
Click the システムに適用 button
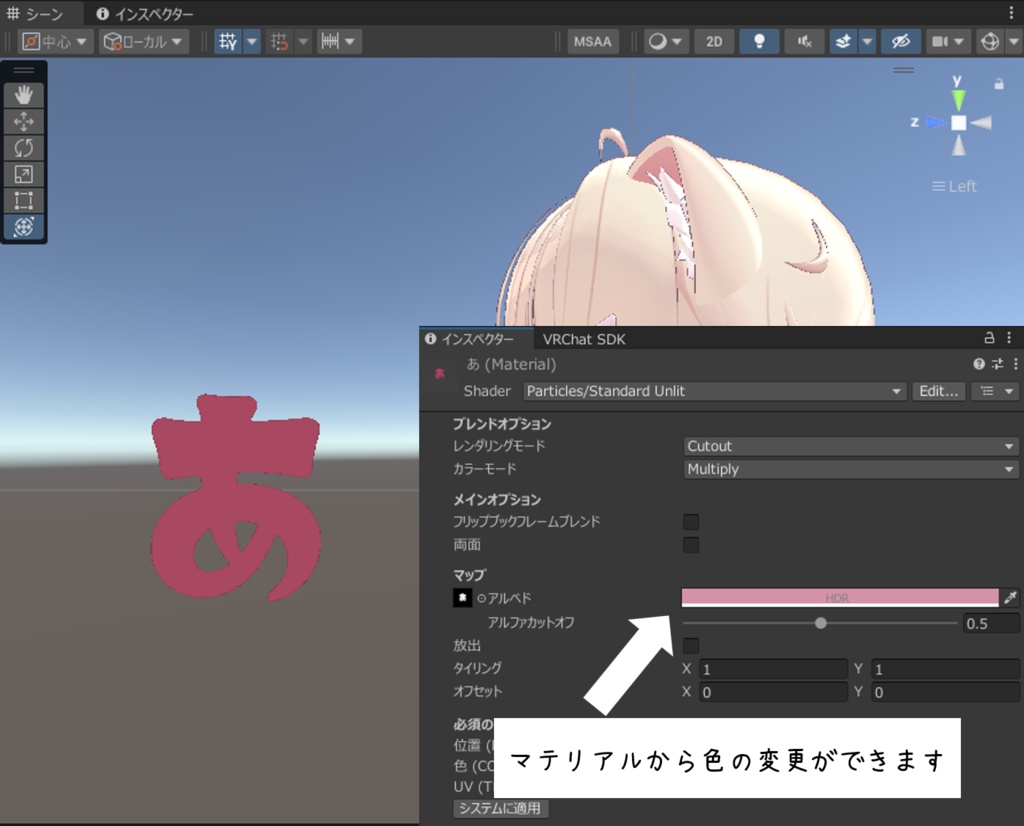500,809
